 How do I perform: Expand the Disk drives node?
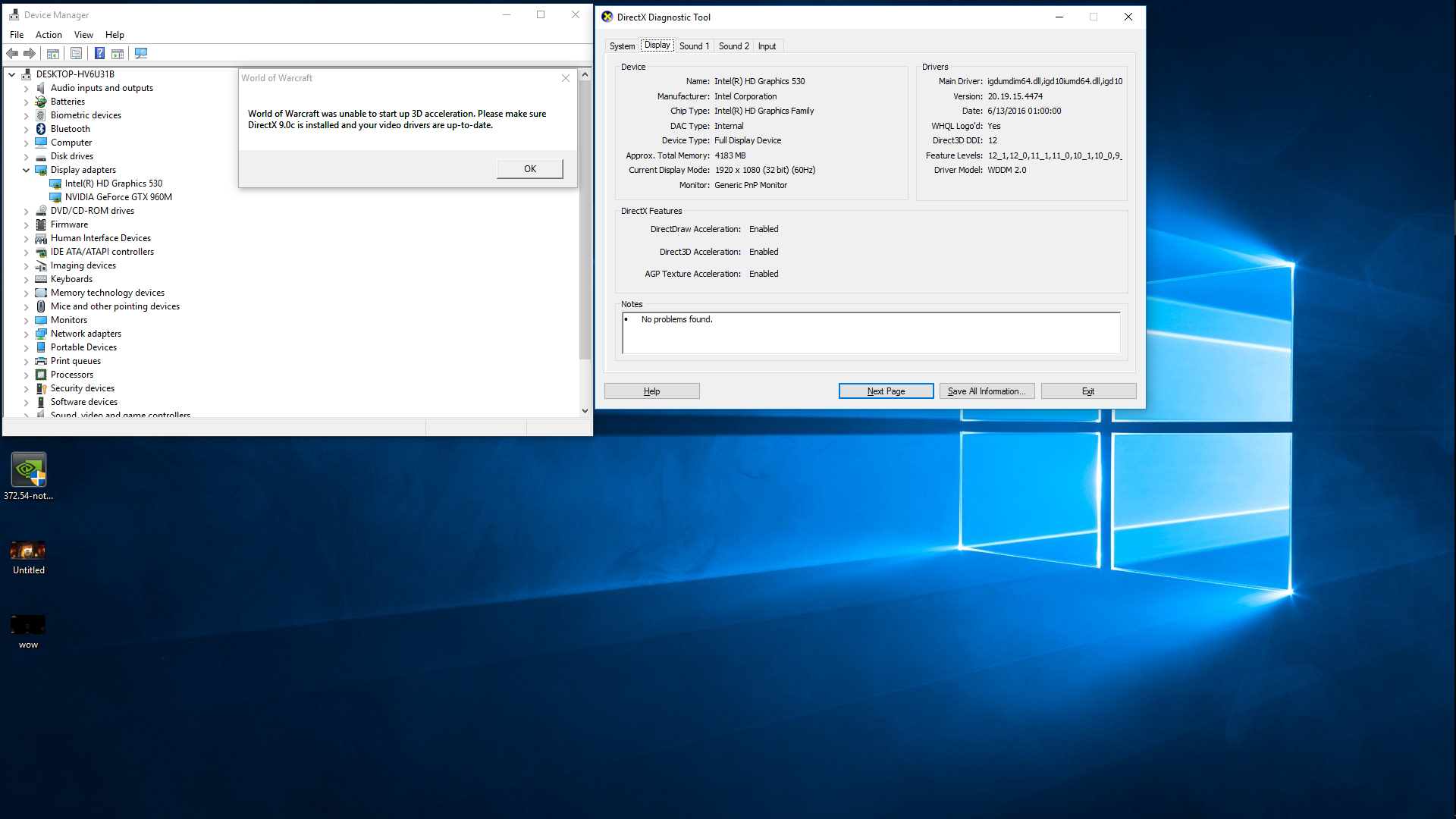26,156
